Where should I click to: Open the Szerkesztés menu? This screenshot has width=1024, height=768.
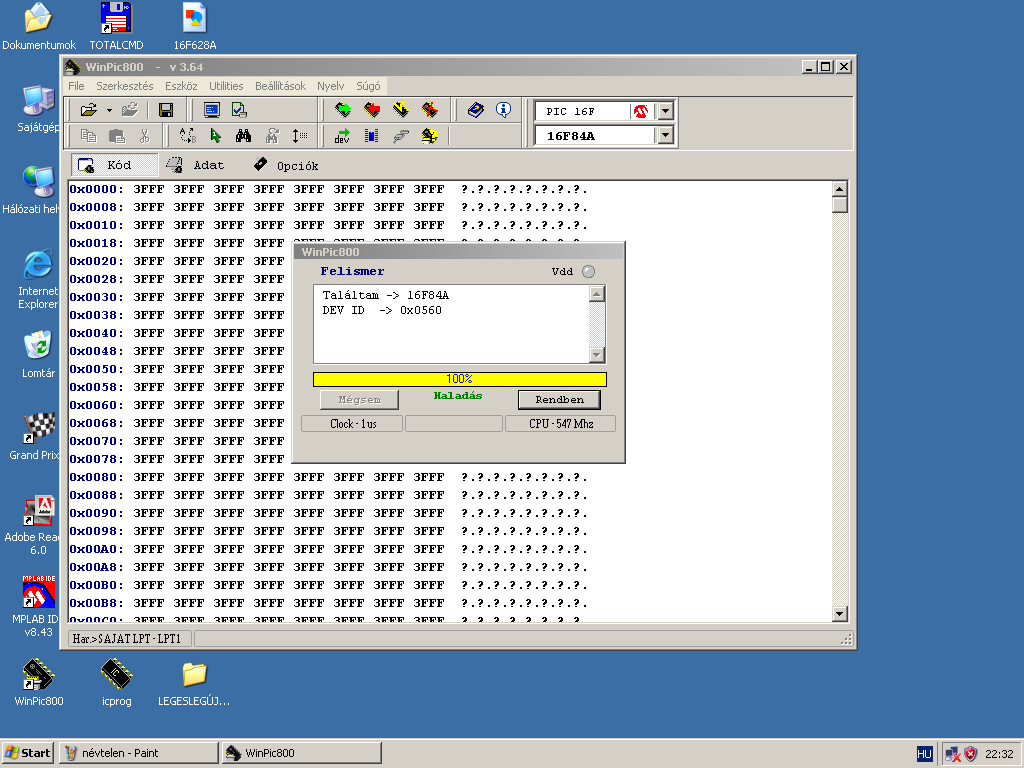click(x=125, y=86)
